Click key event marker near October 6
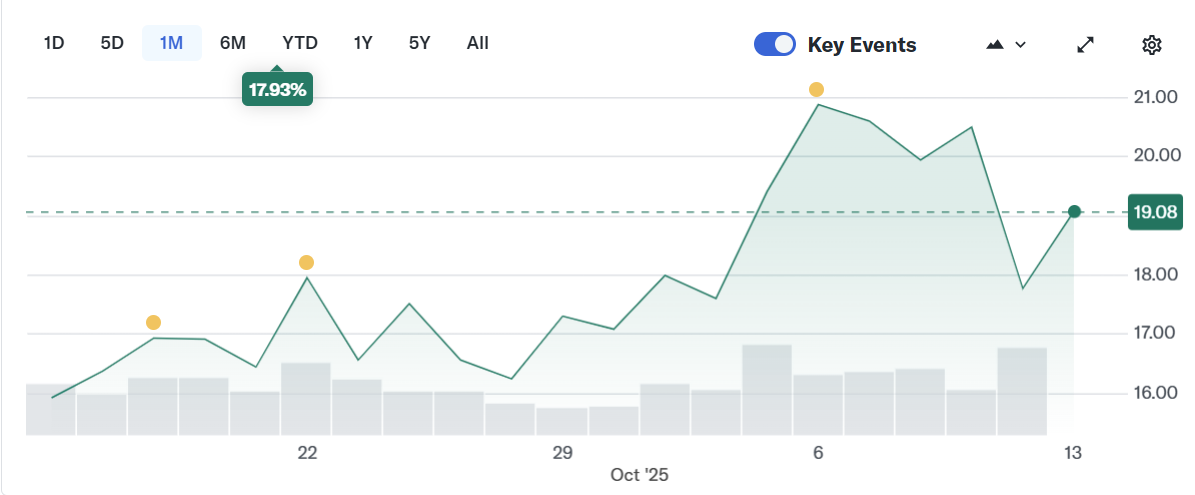Screen dimensions: 1195x495 point(817,90)
